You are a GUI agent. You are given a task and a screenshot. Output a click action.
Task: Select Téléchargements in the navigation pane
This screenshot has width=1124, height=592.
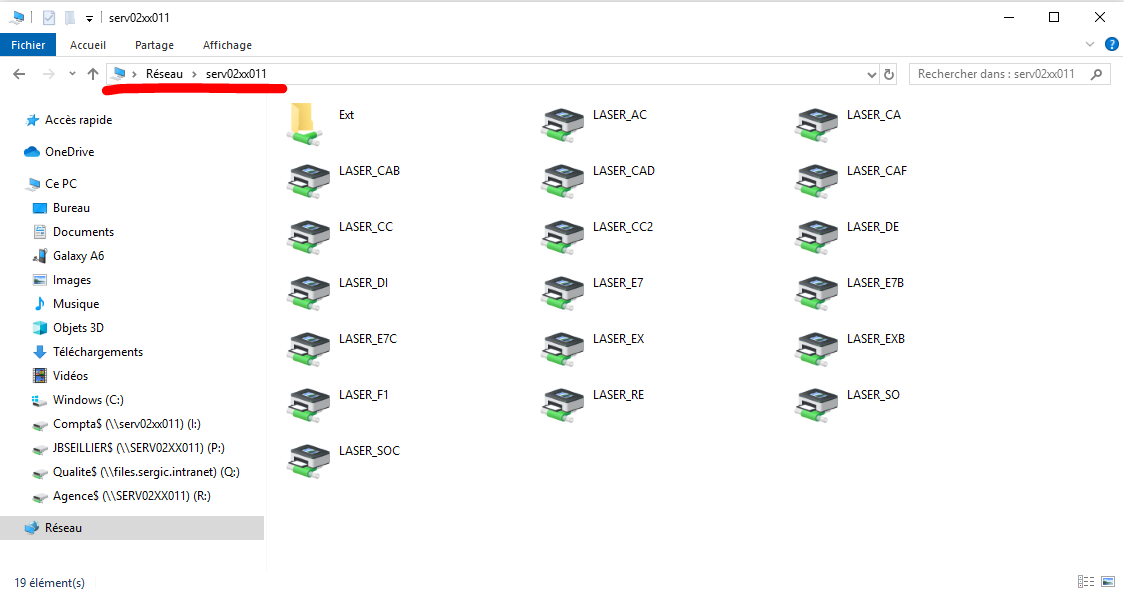(97, 352)
